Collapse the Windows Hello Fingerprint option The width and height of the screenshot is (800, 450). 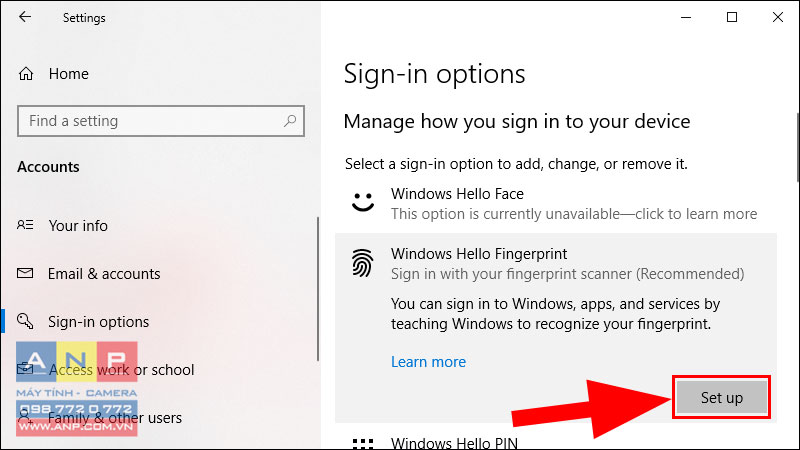(x=556, y=264)
